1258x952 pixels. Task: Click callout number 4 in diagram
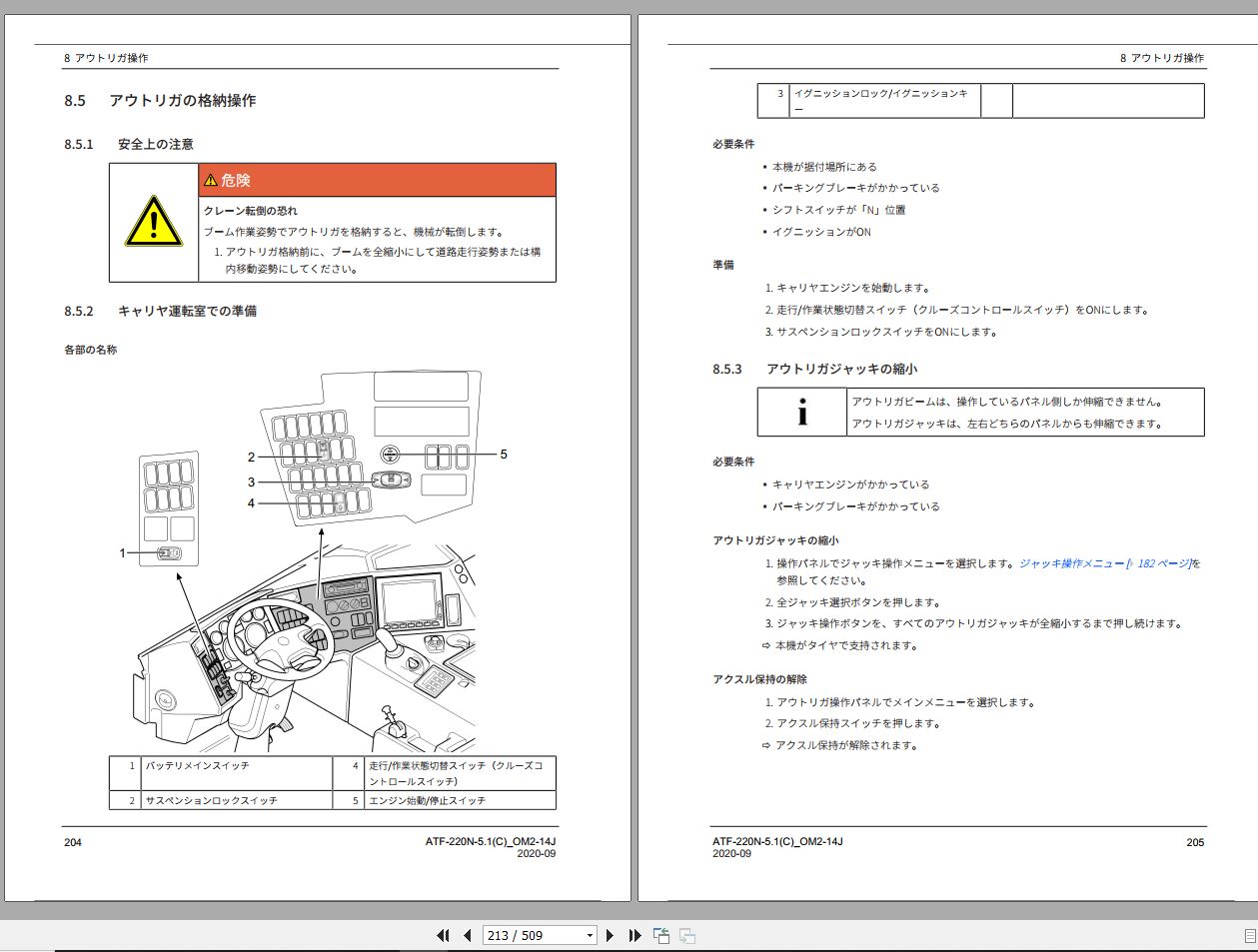[x=252, y=503]
